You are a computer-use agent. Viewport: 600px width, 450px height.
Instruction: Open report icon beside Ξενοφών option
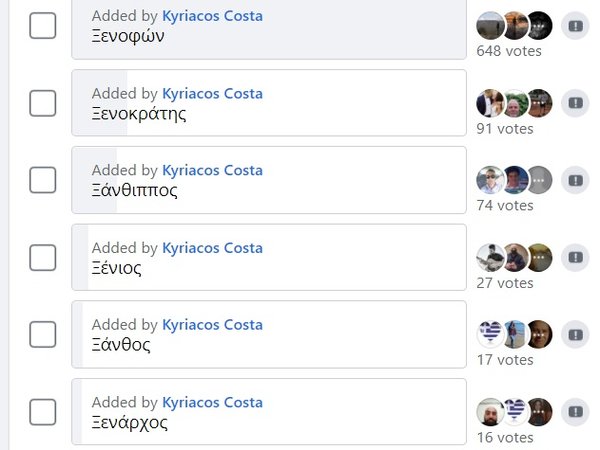pyautogui.click(x=575, y=26)
